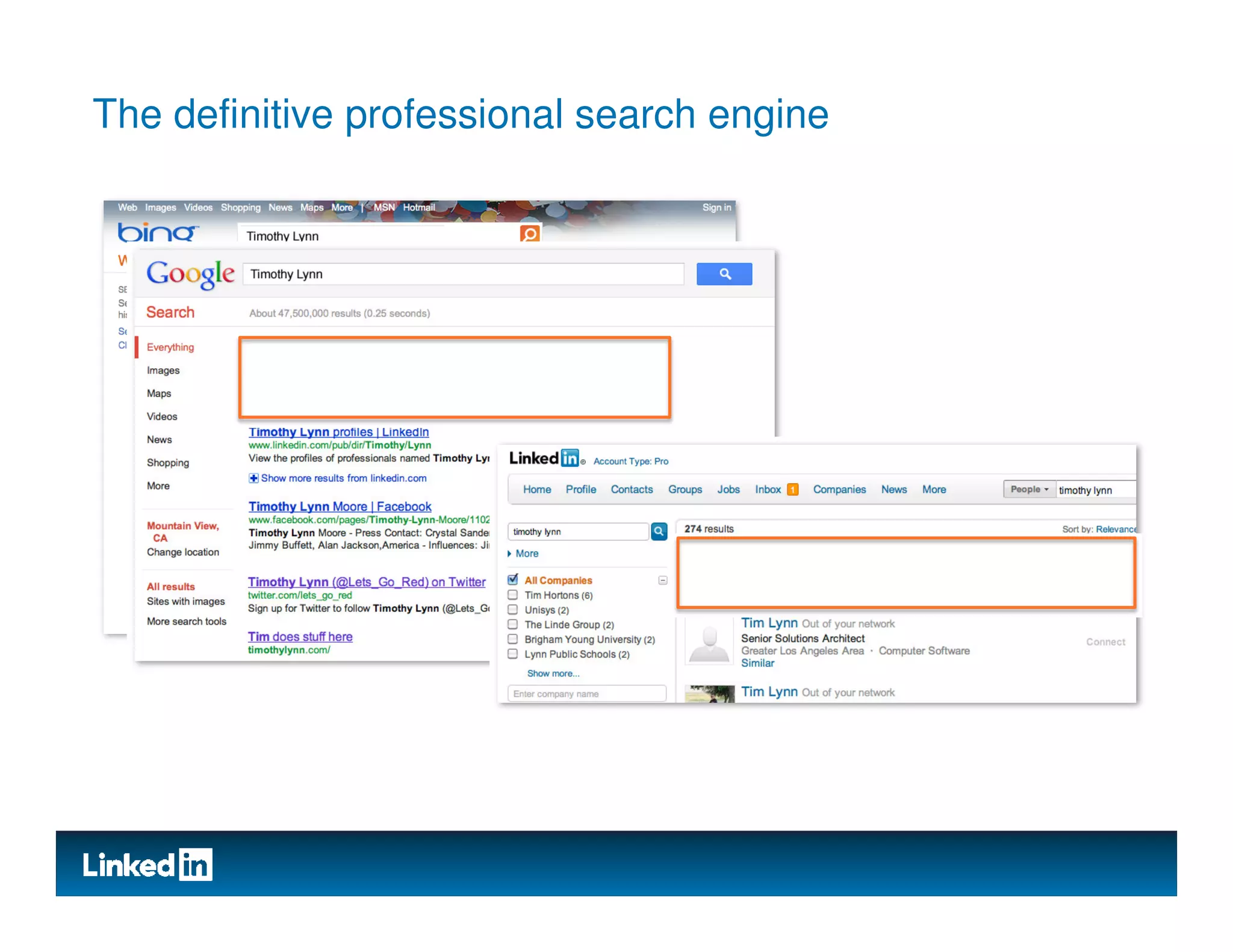Open the More menu in LinkedIn nav
This screenshot has width=1233, height=952.
click(x=934, y=490)
